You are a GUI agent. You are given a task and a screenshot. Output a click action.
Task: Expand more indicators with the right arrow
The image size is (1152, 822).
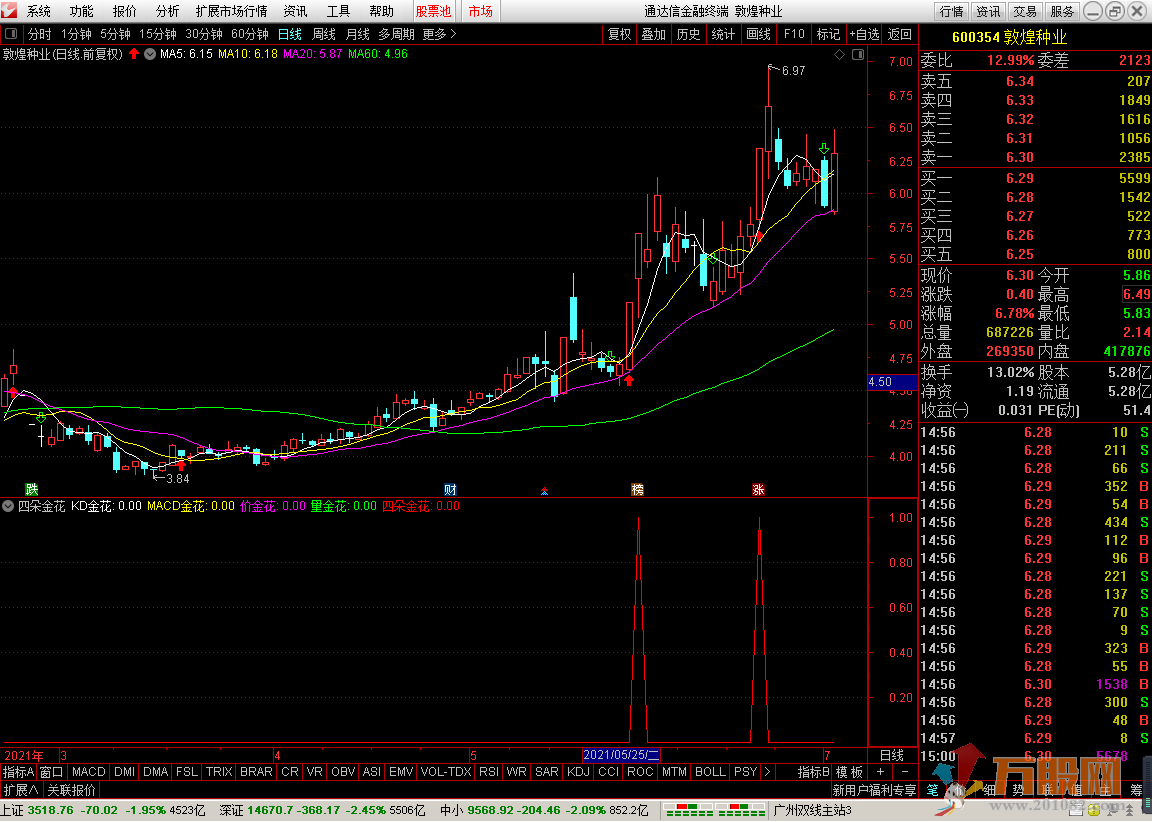point(767,771)
